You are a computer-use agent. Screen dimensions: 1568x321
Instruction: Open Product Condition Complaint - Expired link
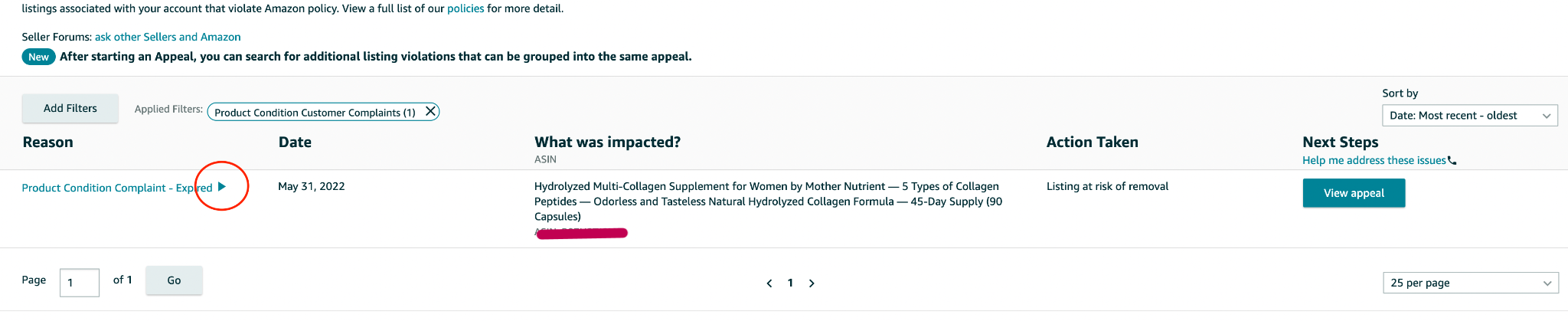point(116,188)
